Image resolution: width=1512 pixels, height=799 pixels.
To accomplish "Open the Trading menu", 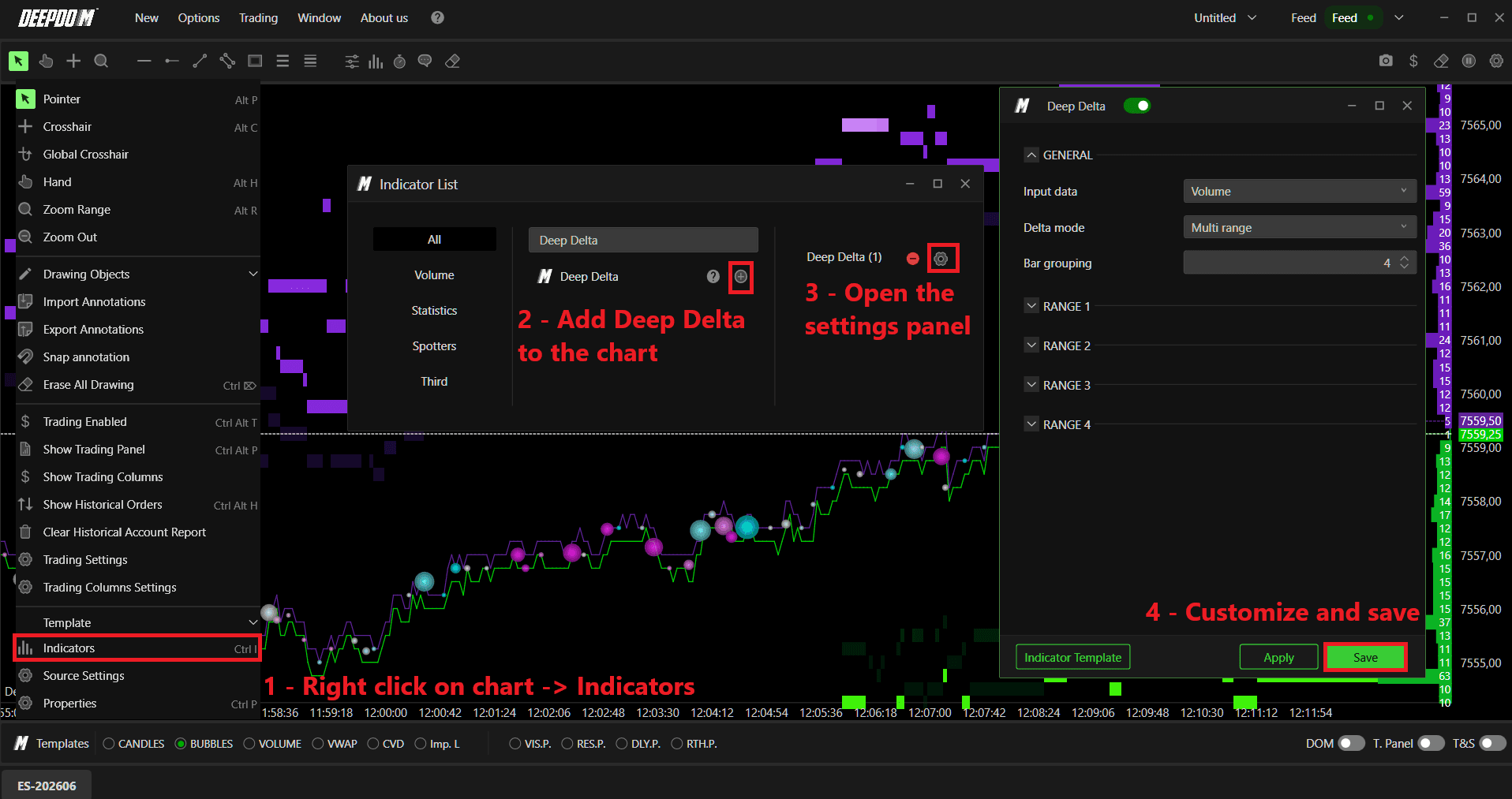I will pos(258,17).
